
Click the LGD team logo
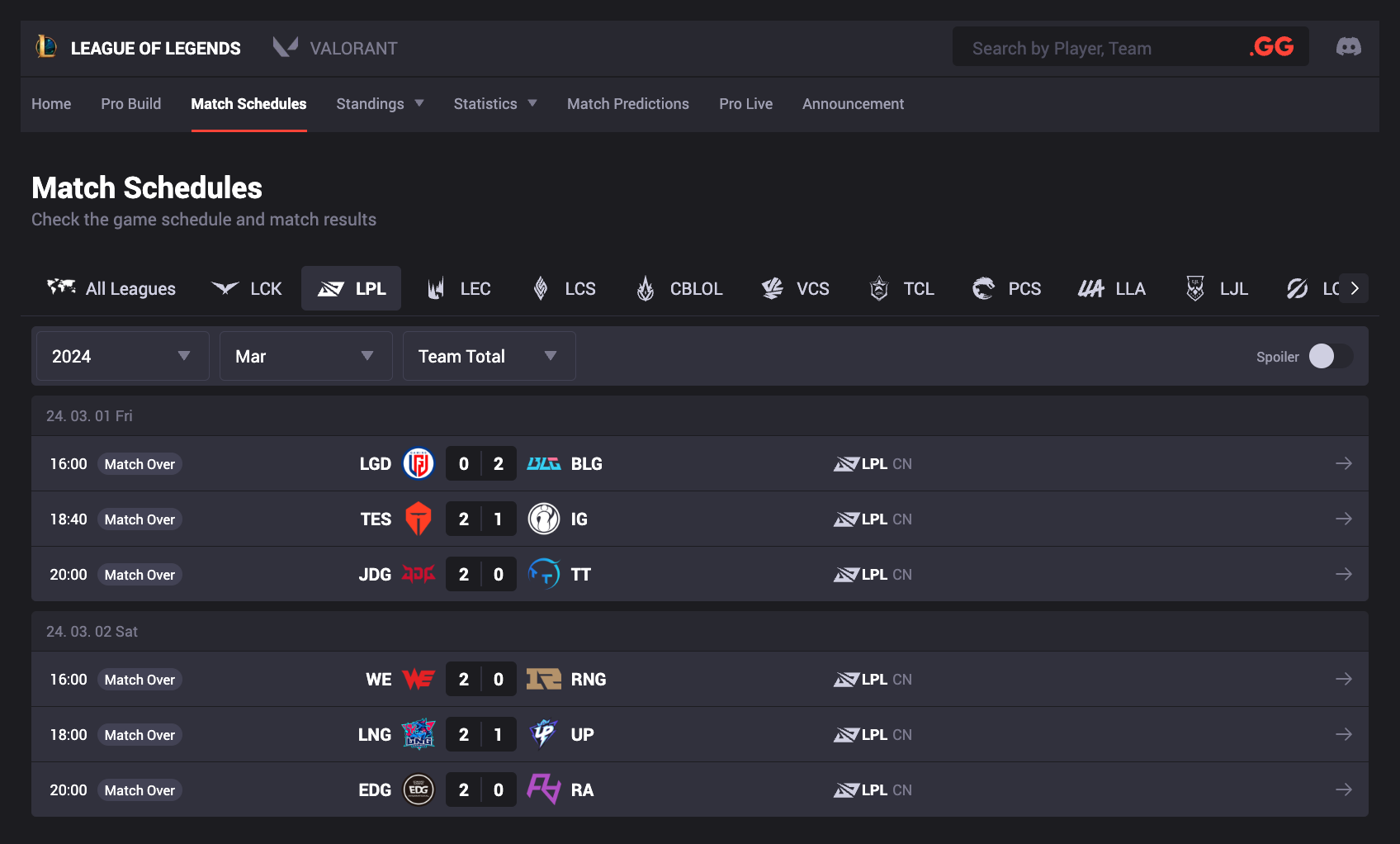(419, 463)
